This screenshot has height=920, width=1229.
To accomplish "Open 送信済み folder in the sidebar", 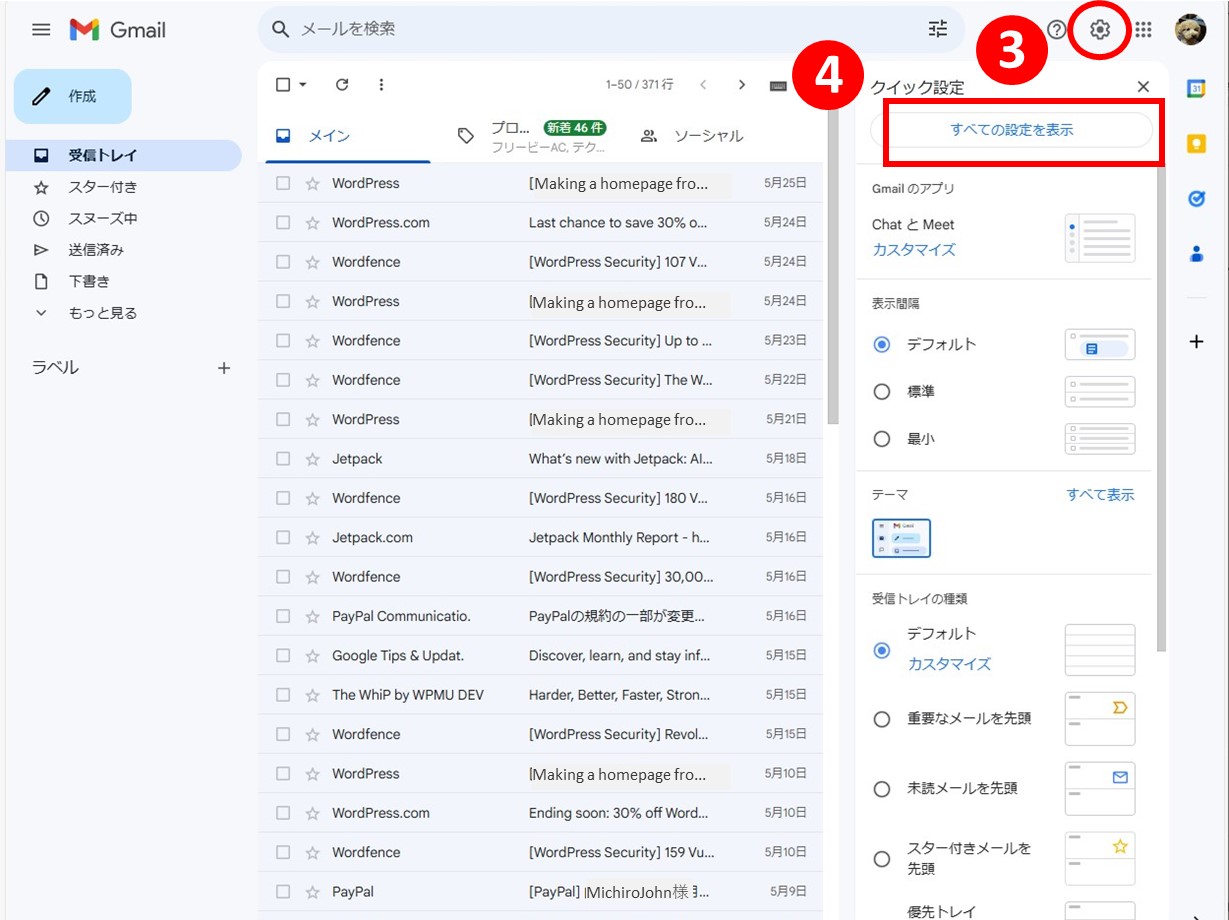I will click(x=96, y=250).
